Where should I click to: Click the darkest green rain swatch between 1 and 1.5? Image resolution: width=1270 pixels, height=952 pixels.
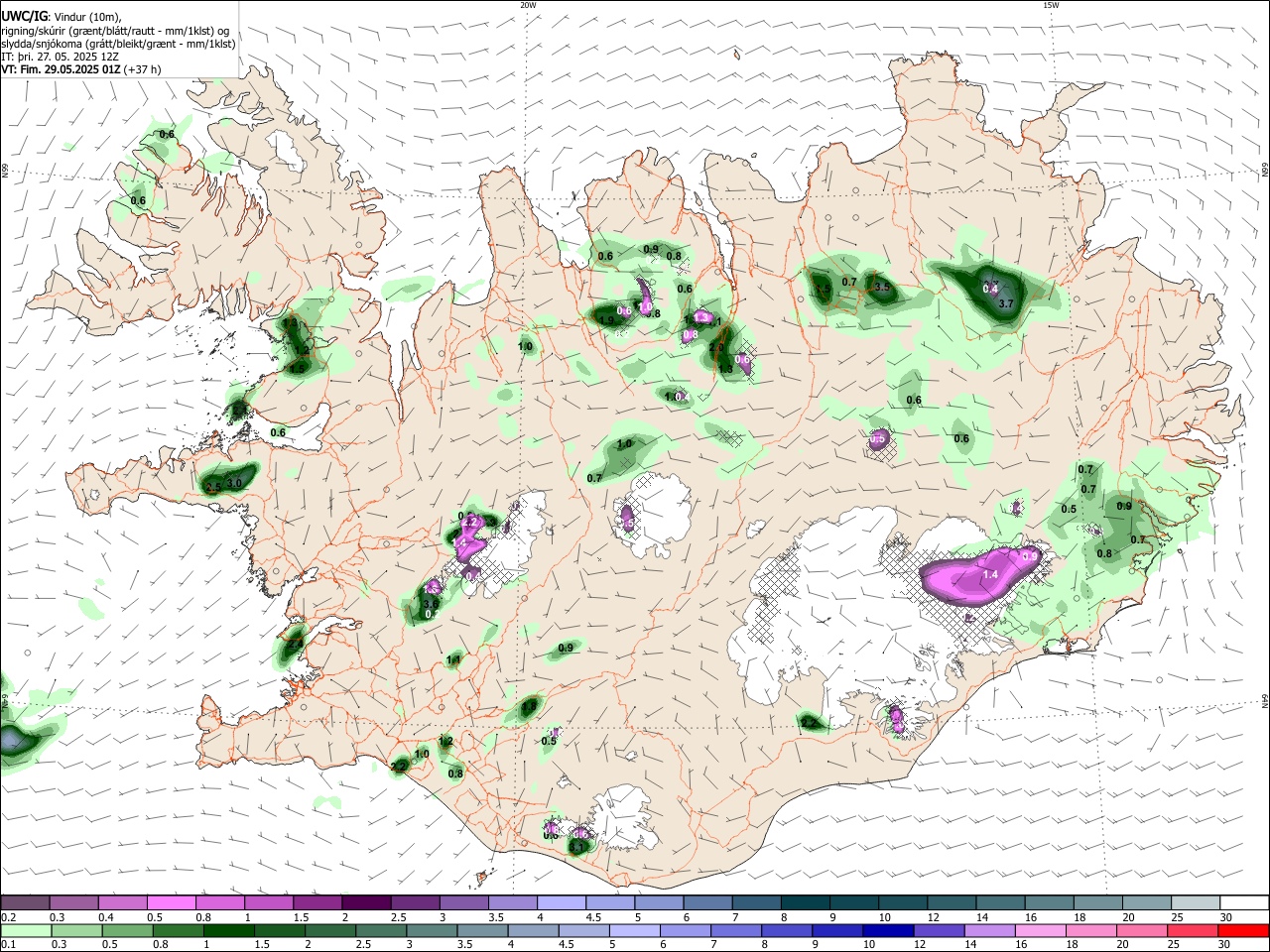tap(227, 930)
